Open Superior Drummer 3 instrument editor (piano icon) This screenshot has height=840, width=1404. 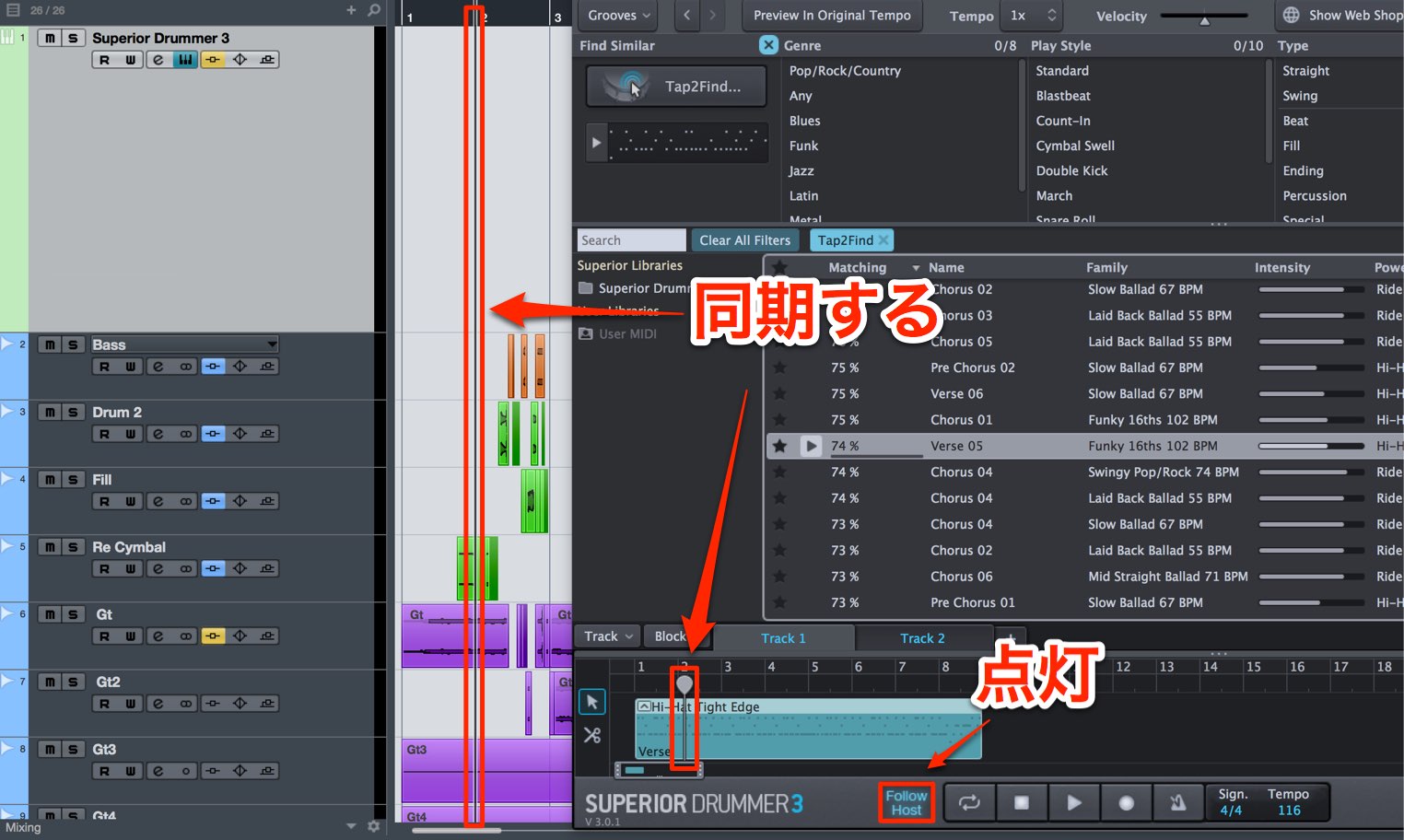[x=185, y=60]
